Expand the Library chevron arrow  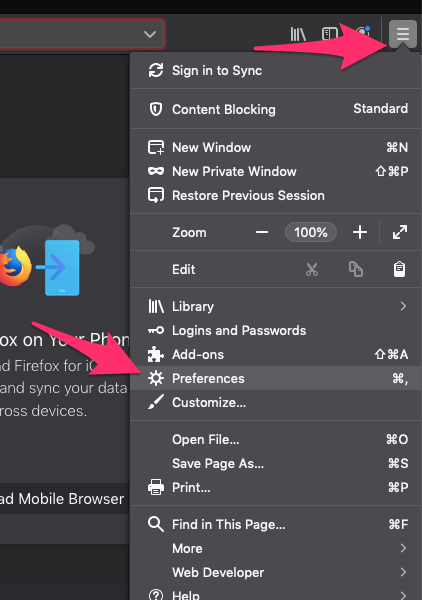coord(403,306)
